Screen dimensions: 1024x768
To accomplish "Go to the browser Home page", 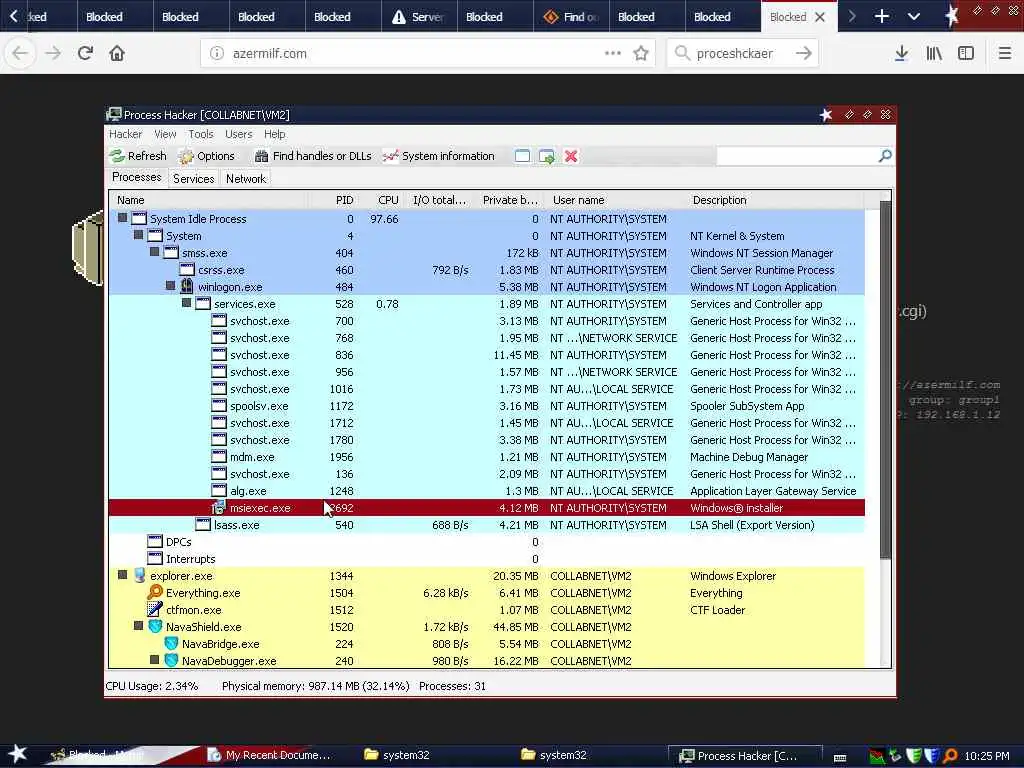I will click(117, 53).
